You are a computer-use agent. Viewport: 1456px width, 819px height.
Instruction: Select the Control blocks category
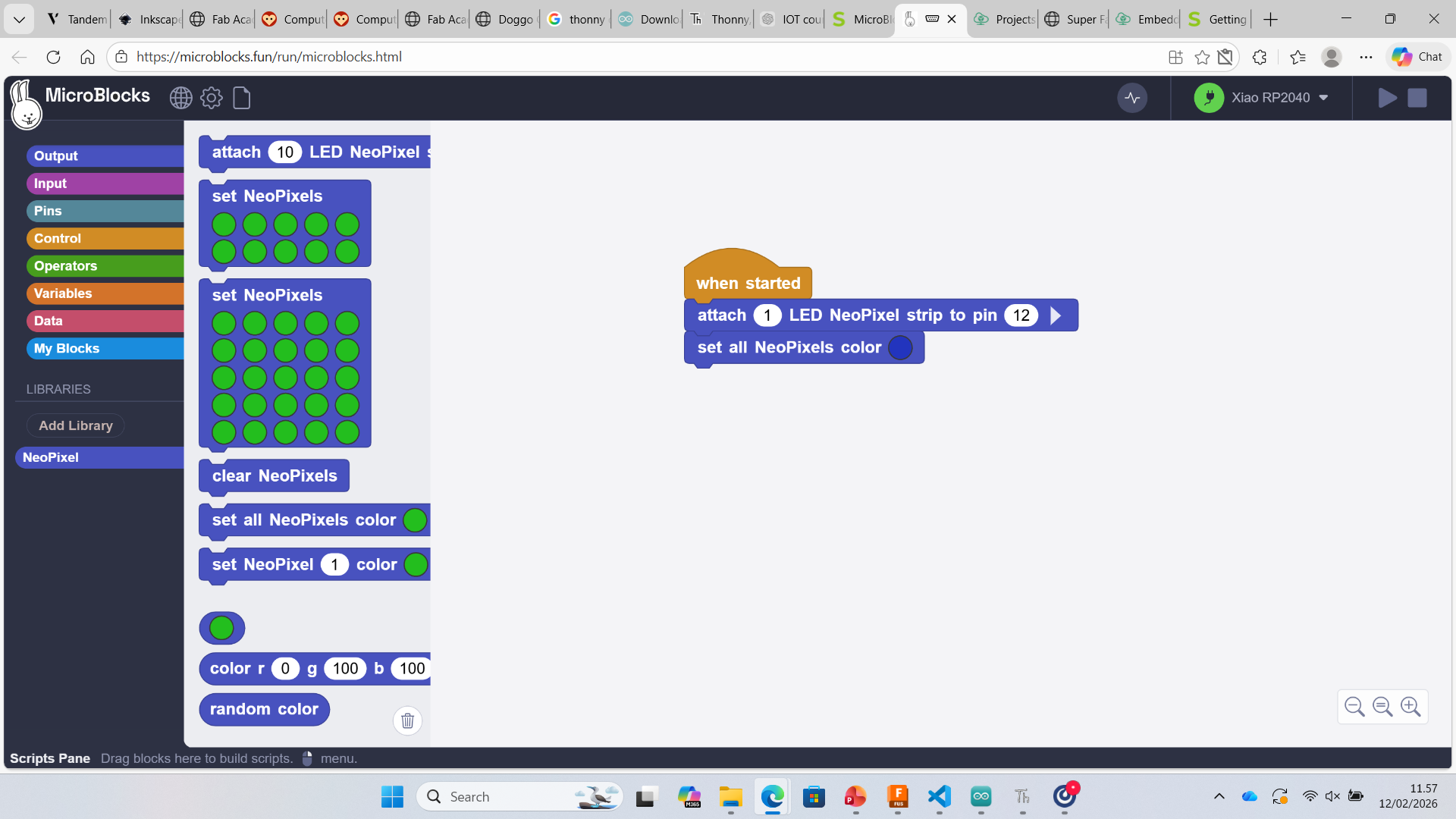pyautogui.click(x=105, y=238)
